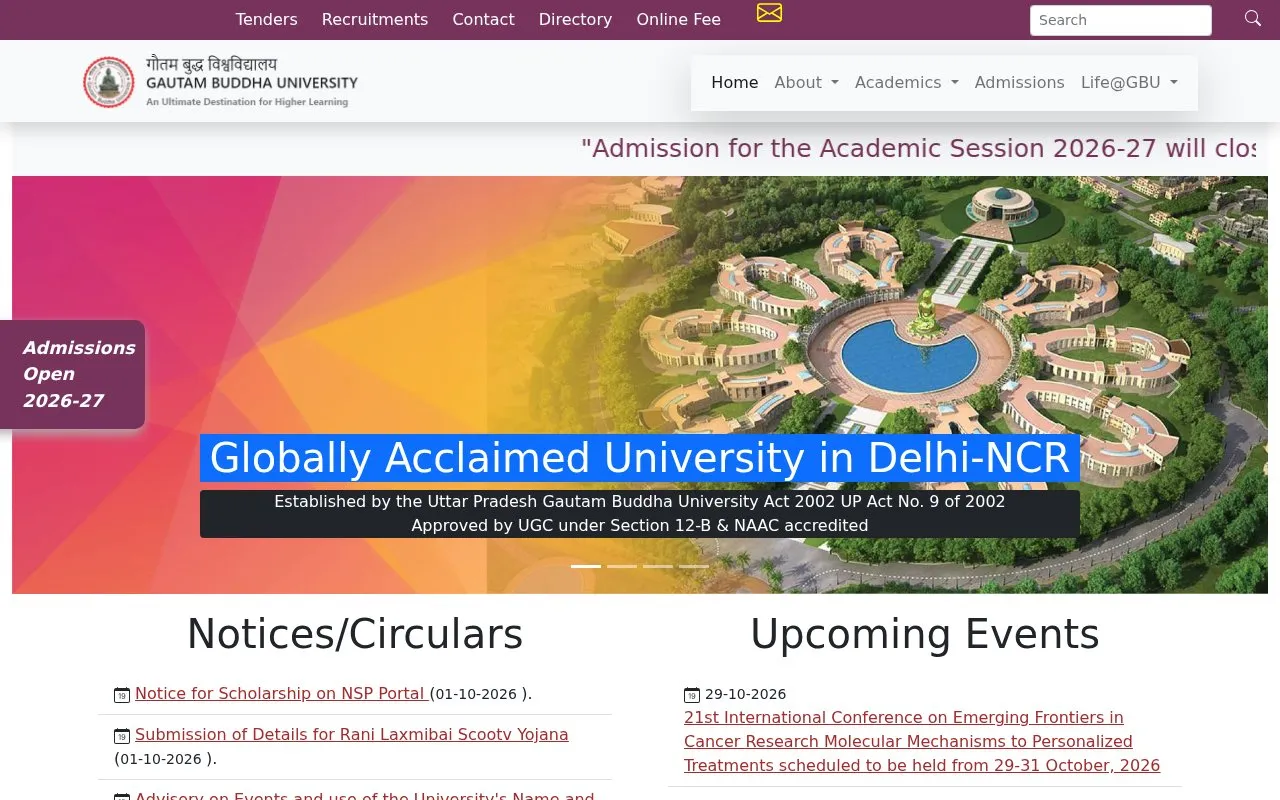Open the mail envelope icon
Image resolution: width=1280 pixels, height=800 pixels.
pyautogui.click(x=769, y=13)
